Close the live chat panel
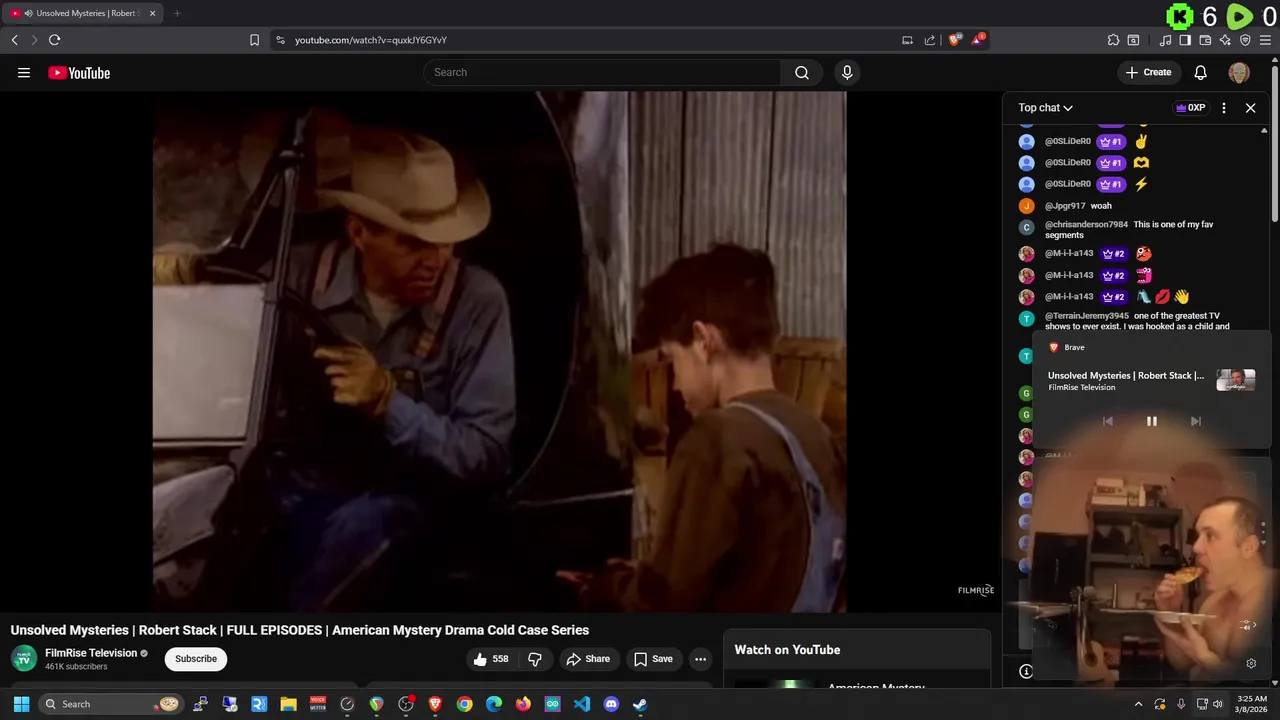 pos(1250,108)
